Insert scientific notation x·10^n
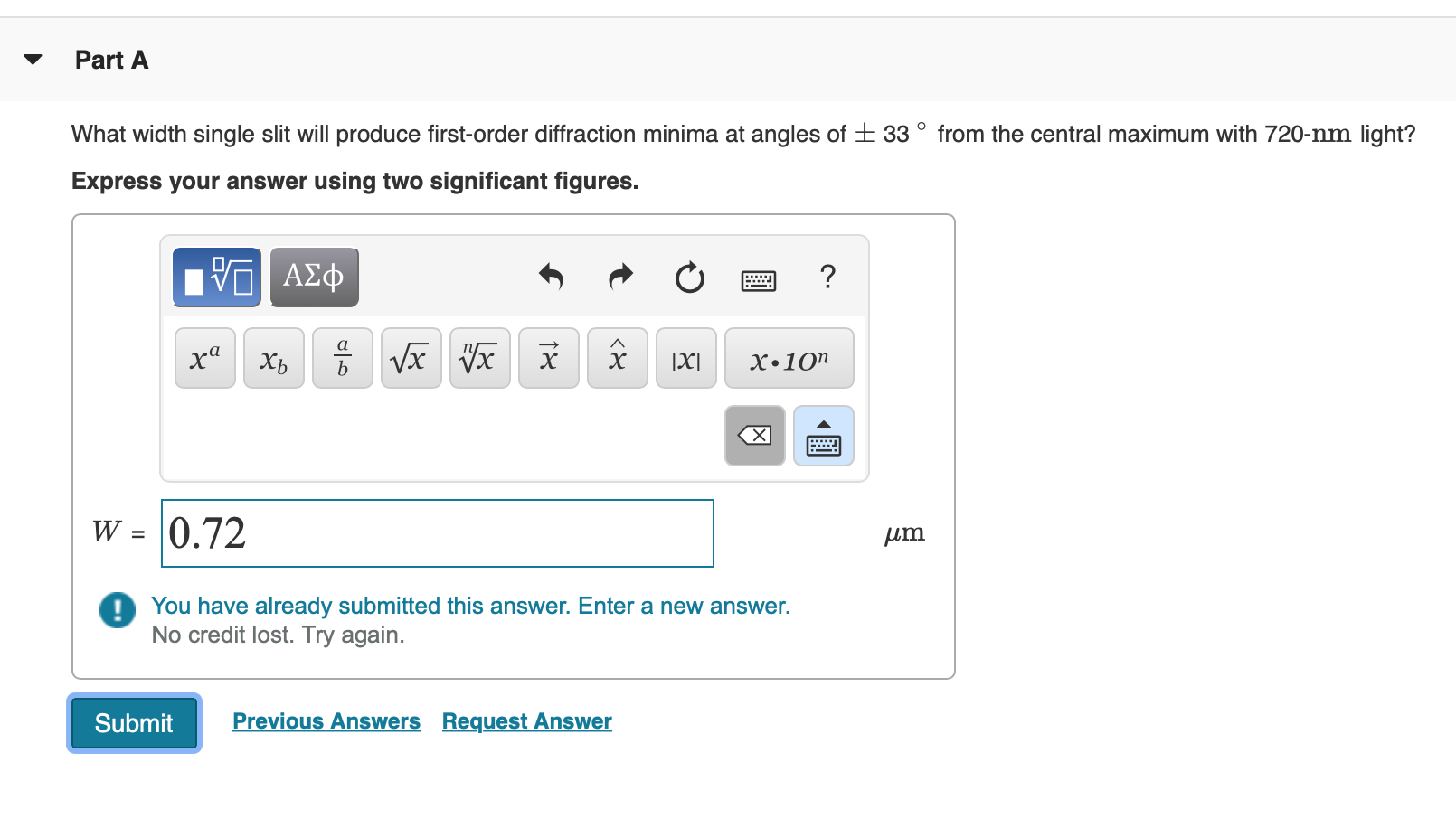The height and width of the screenshot is (819, 1456). click(x=788, y=358)
